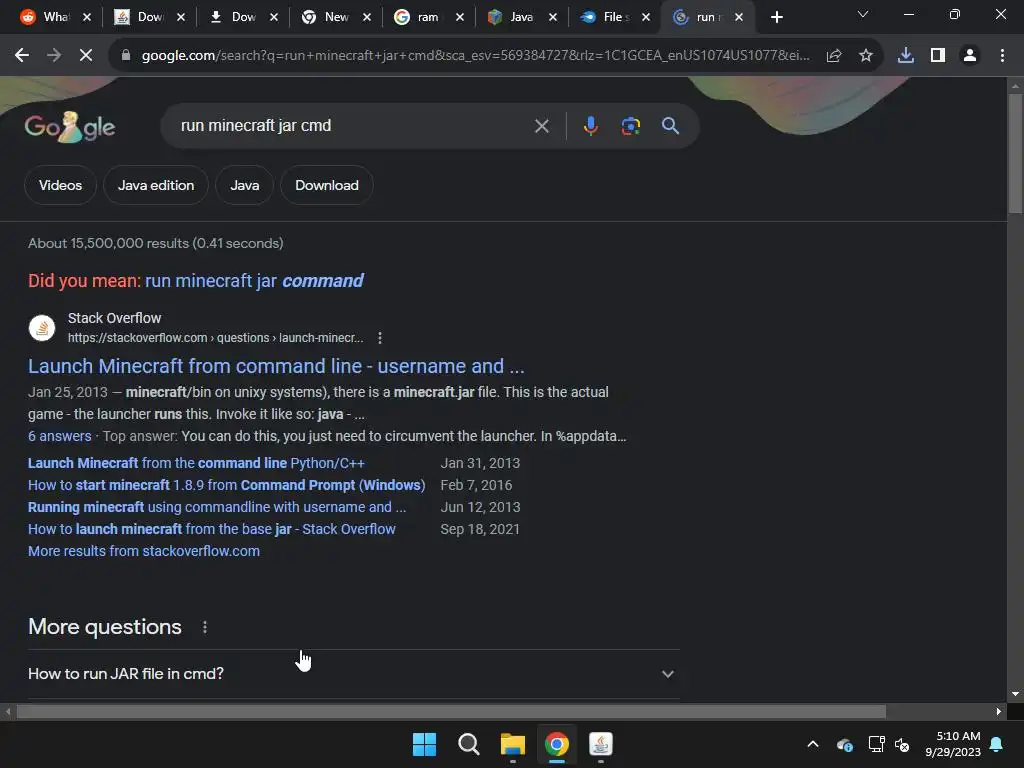1024x768 pixels.
Task: Open Windows taskbar search
Action: pos(469,744)
